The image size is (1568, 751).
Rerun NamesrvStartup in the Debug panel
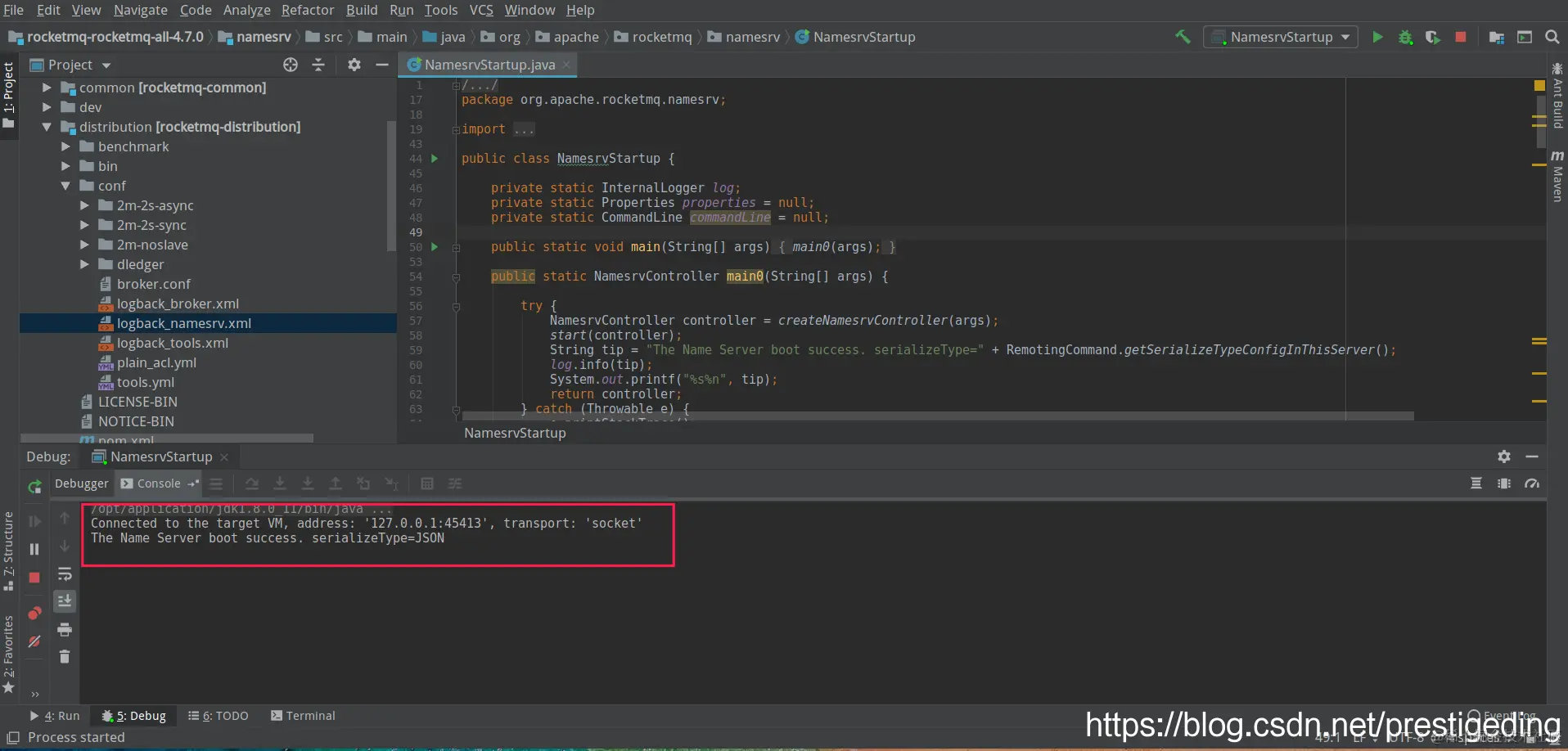(x=34, y=487)
